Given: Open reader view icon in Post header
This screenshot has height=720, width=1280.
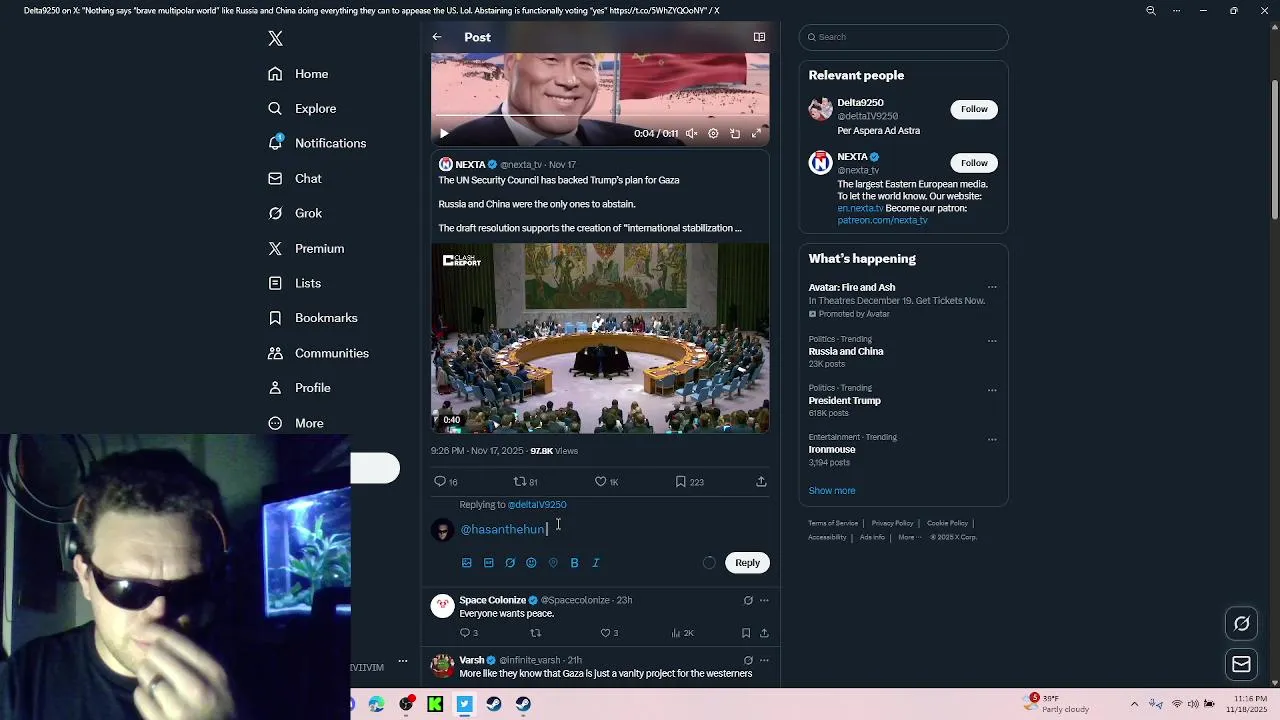Looking at the screenshot, I should pyautogui.click(x=759, y=37).
